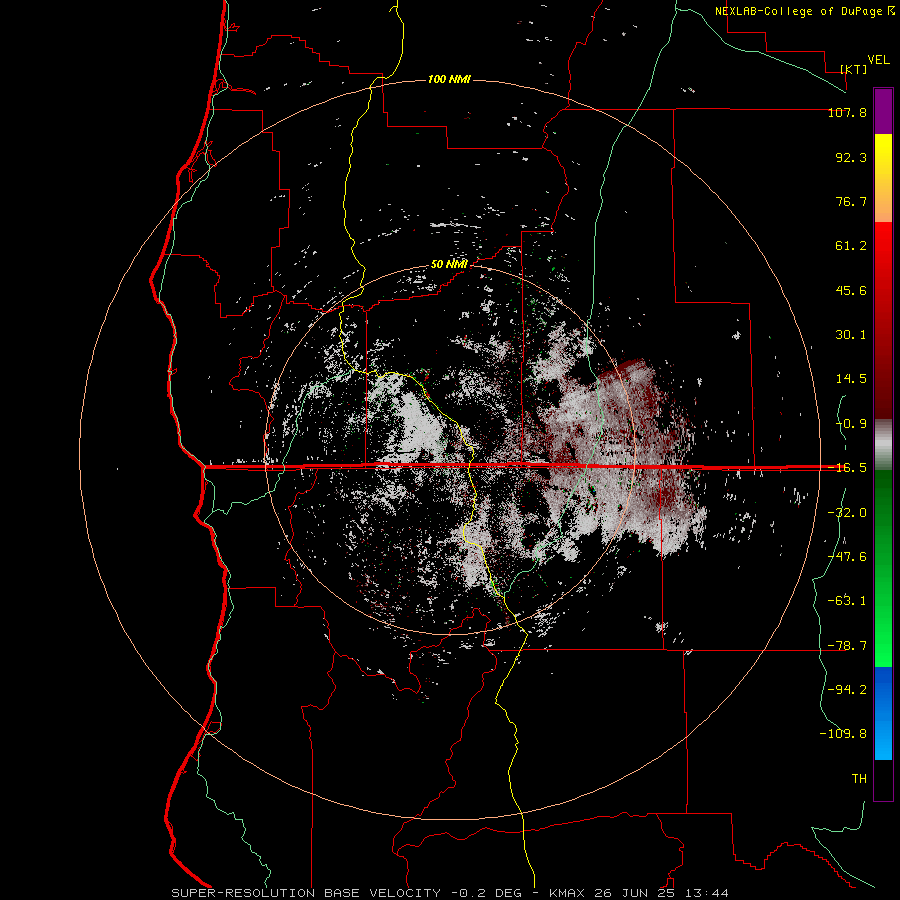Click the -16.5 velocity scale value
The height and width of the screenshot is (900, 900).
click(x=847, y=468)
